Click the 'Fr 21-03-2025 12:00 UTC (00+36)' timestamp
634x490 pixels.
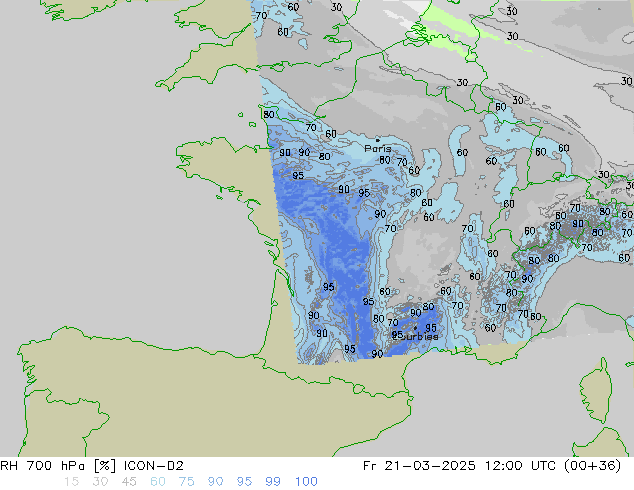(492, 466)
